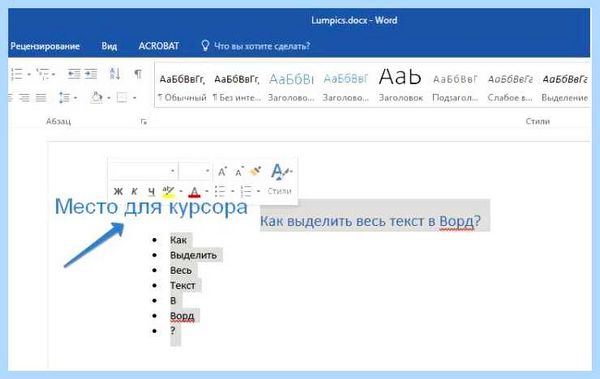Image resolution: width=600 pixels, height=379 pixels.
Task: Expand multilevel list dropdown arrow
Action: [54, 74]
